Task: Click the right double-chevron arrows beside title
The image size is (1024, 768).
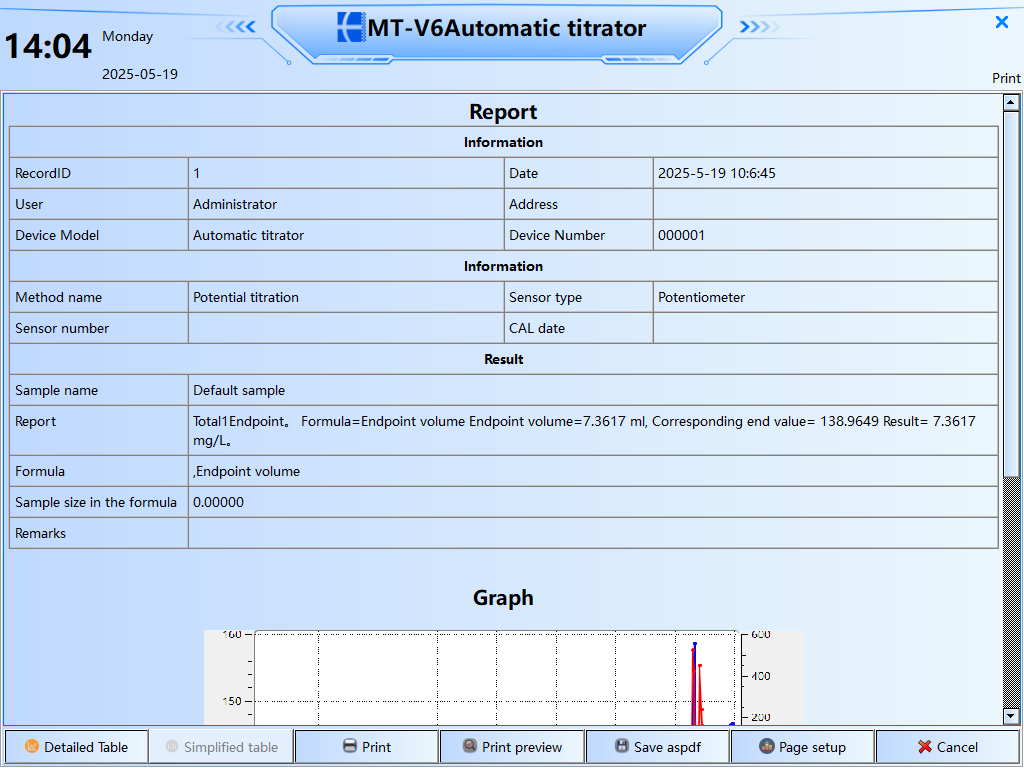Action: coord(759,27)
